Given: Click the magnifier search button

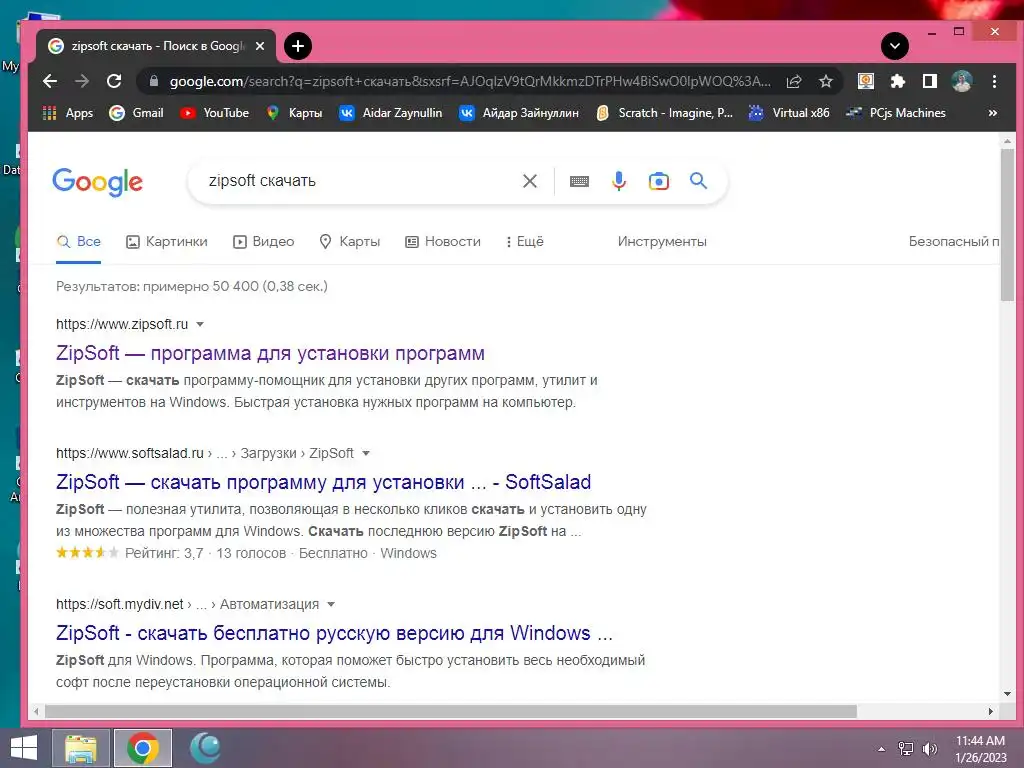Looking at the screenshot, I should pos(698,181).
